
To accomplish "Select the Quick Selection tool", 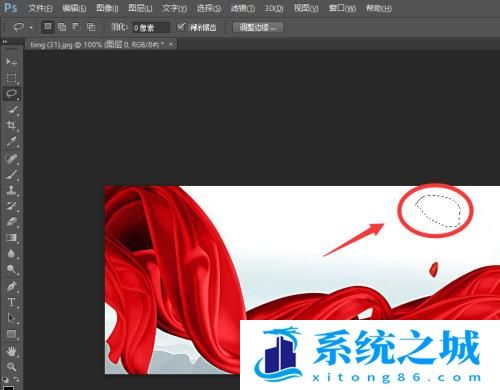I will click(x=11, y=110).
